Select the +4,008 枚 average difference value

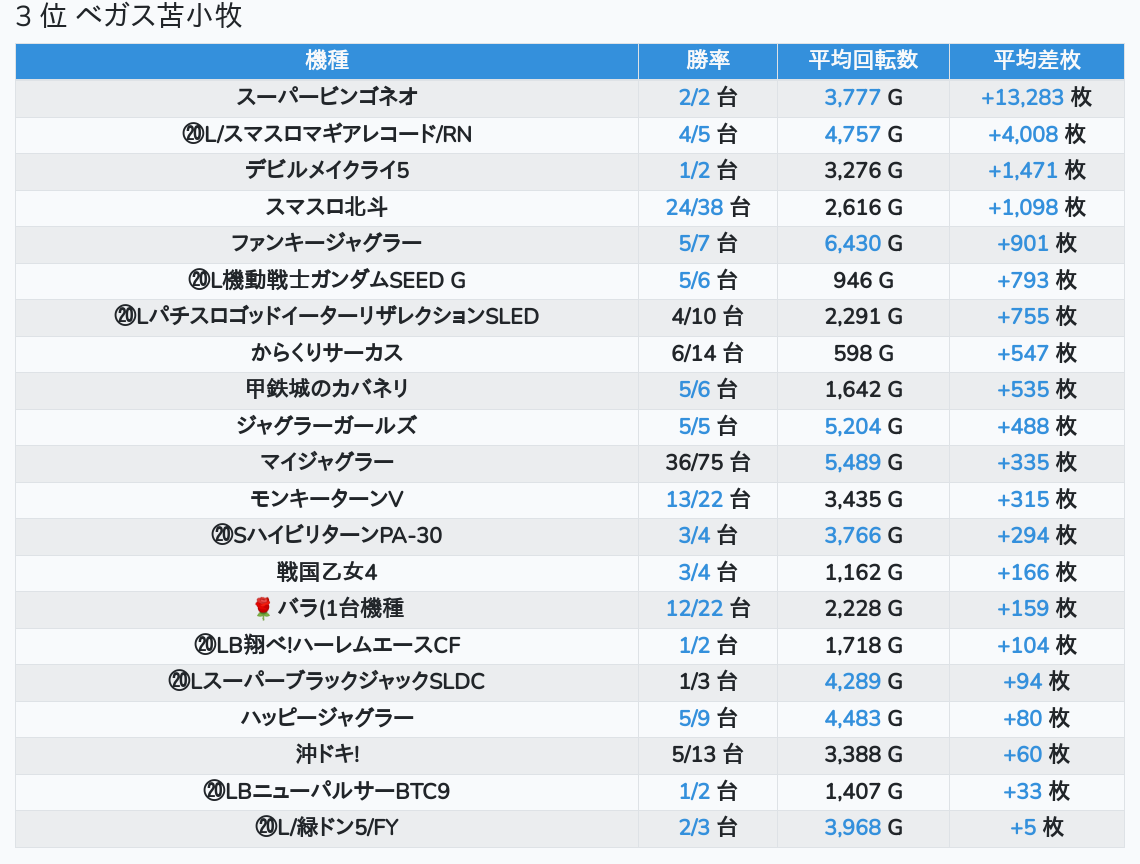[x=1036, y=134]
